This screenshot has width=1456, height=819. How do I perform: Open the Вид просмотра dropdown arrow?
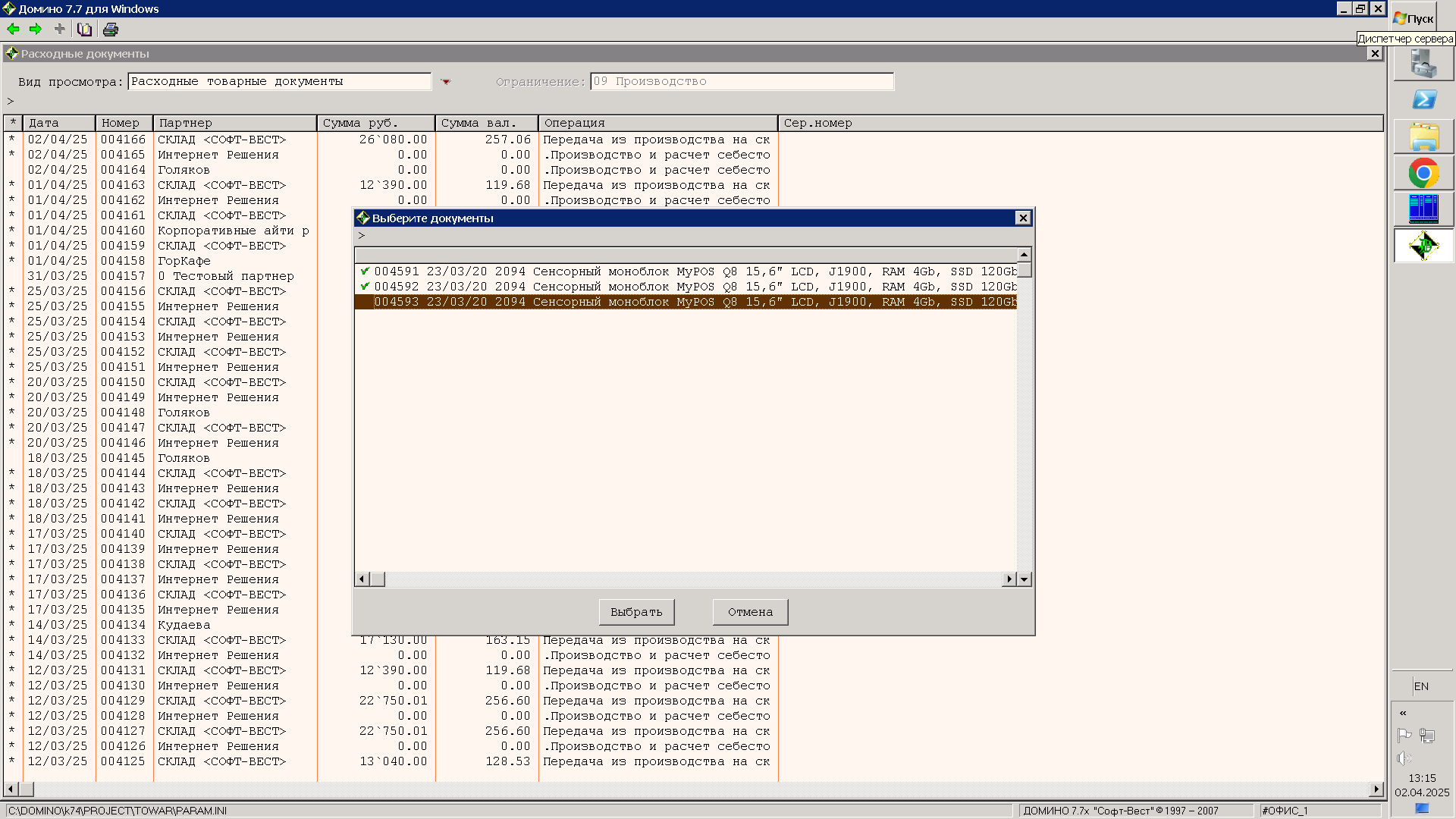click(x=446, y=81)
